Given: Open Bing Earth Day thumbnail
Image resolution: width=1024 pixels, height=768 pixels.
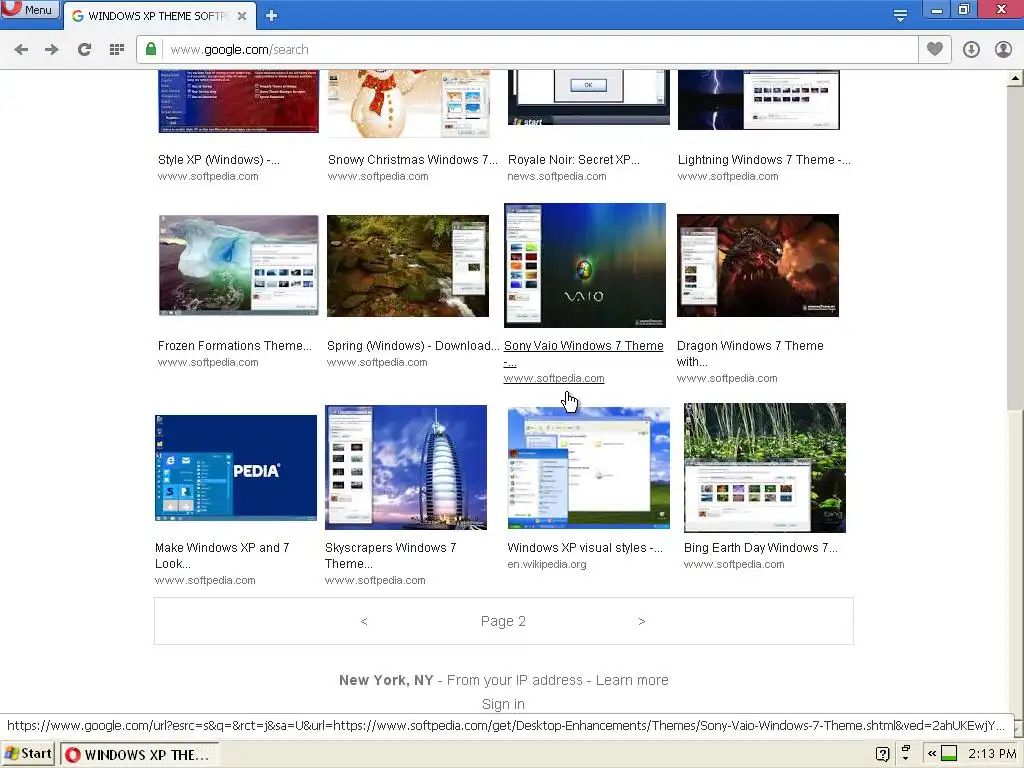Looking at the screenshot, I should (765, 468).
